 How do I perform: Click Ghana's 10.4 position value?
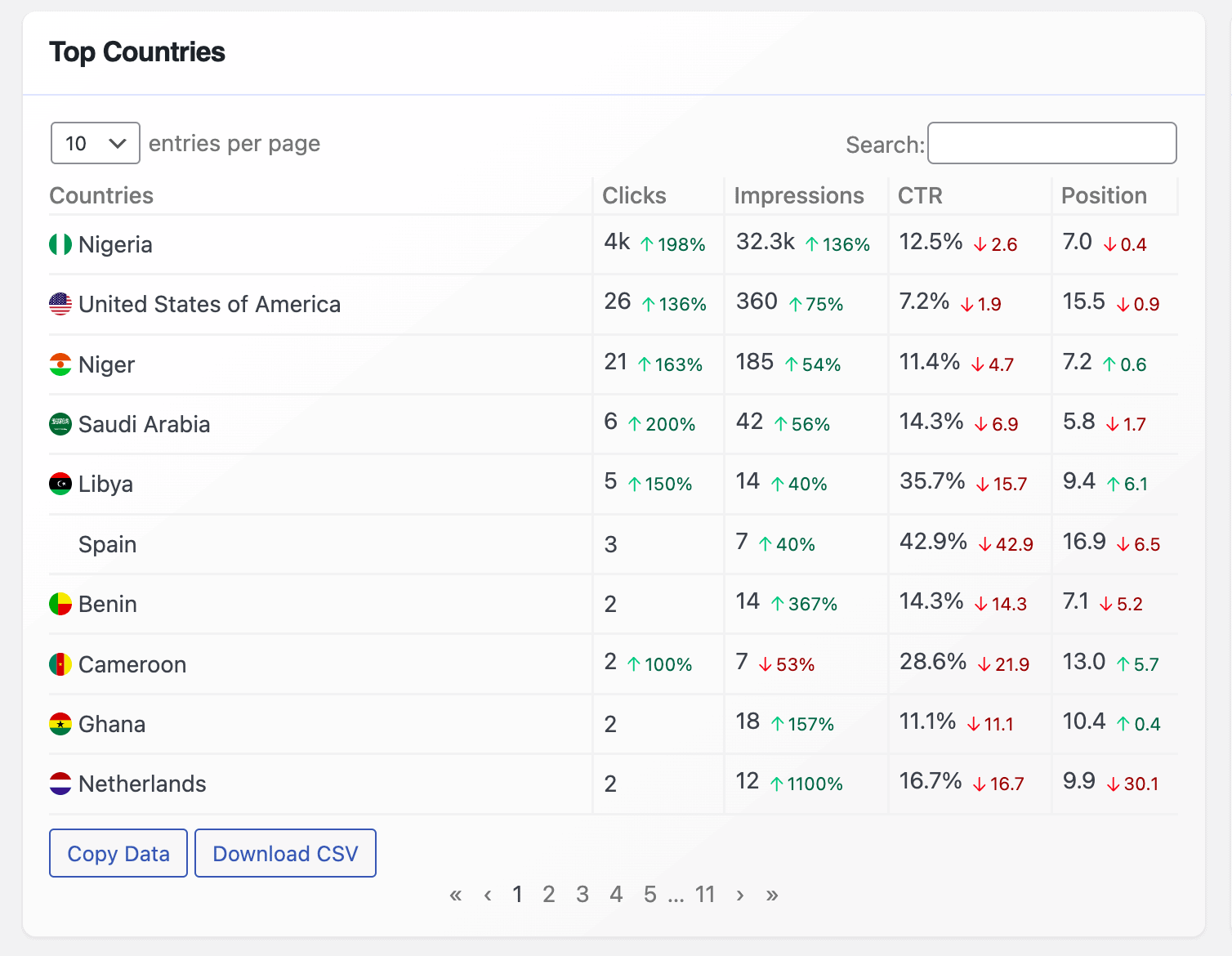(1084, 721)
